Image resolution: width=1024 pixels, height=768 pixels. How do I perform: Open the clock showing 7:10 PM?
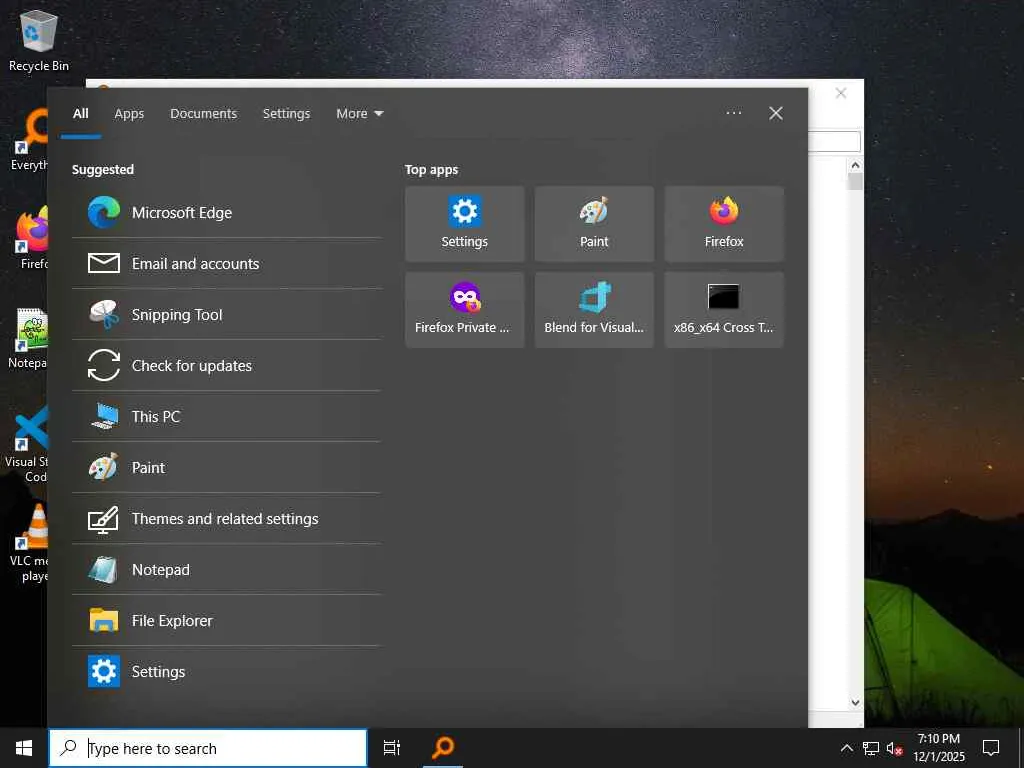tap(938, 748)
